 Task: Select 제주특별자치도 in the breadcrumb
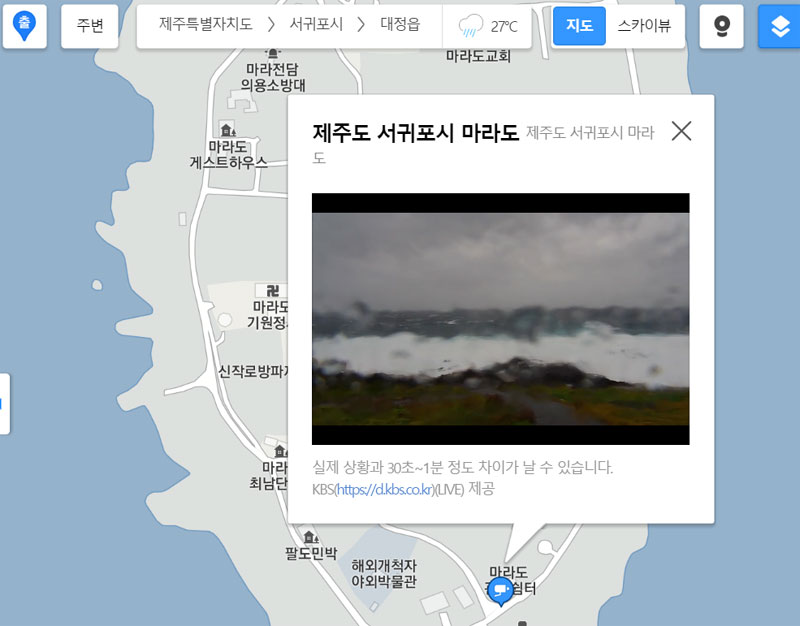[x=206, y=24]
